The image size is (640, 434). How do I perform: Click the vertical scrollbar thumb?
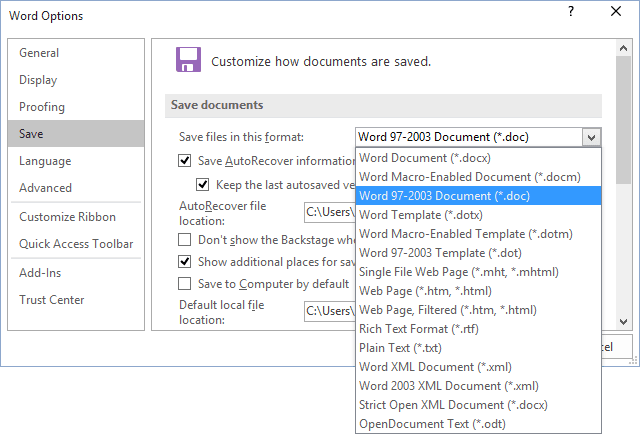[x=623, y=120]
